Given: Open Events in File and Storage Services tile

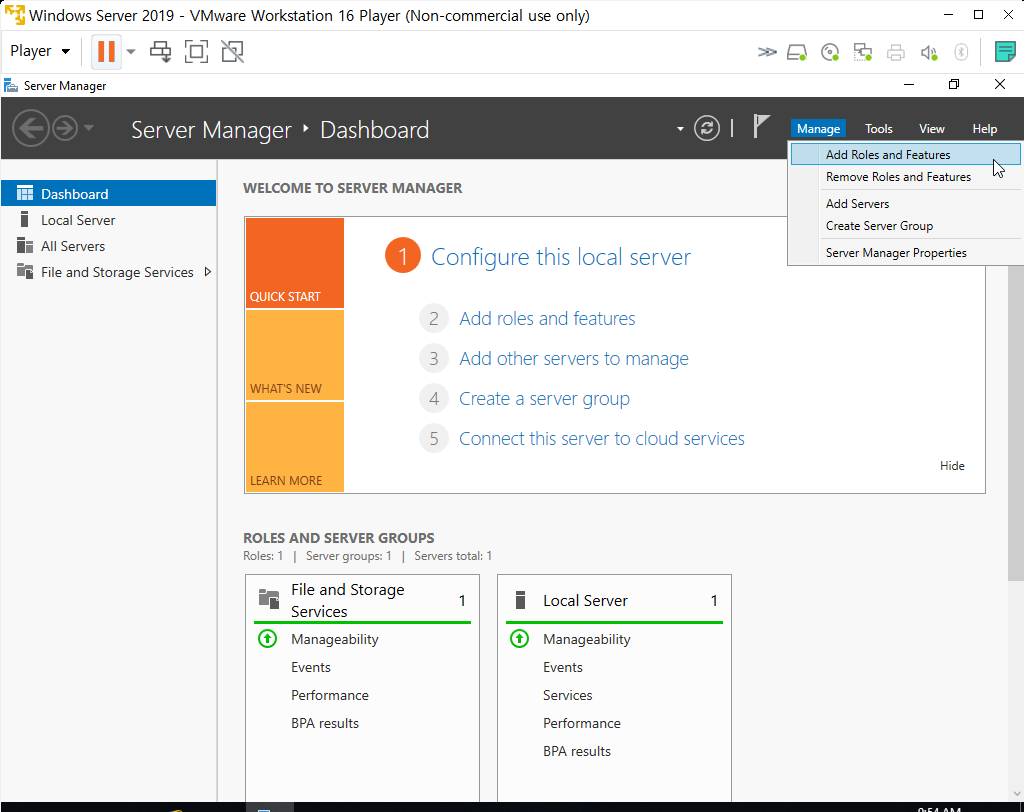Looking at the screenshot, I should click(x=311, y=667).
